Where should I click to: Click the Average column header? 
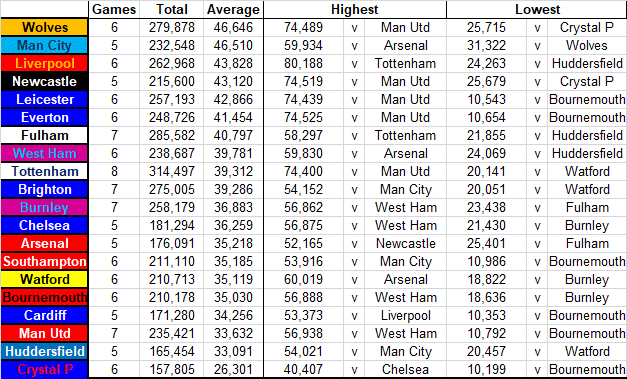pyautogui.click(x=233, y=9)
